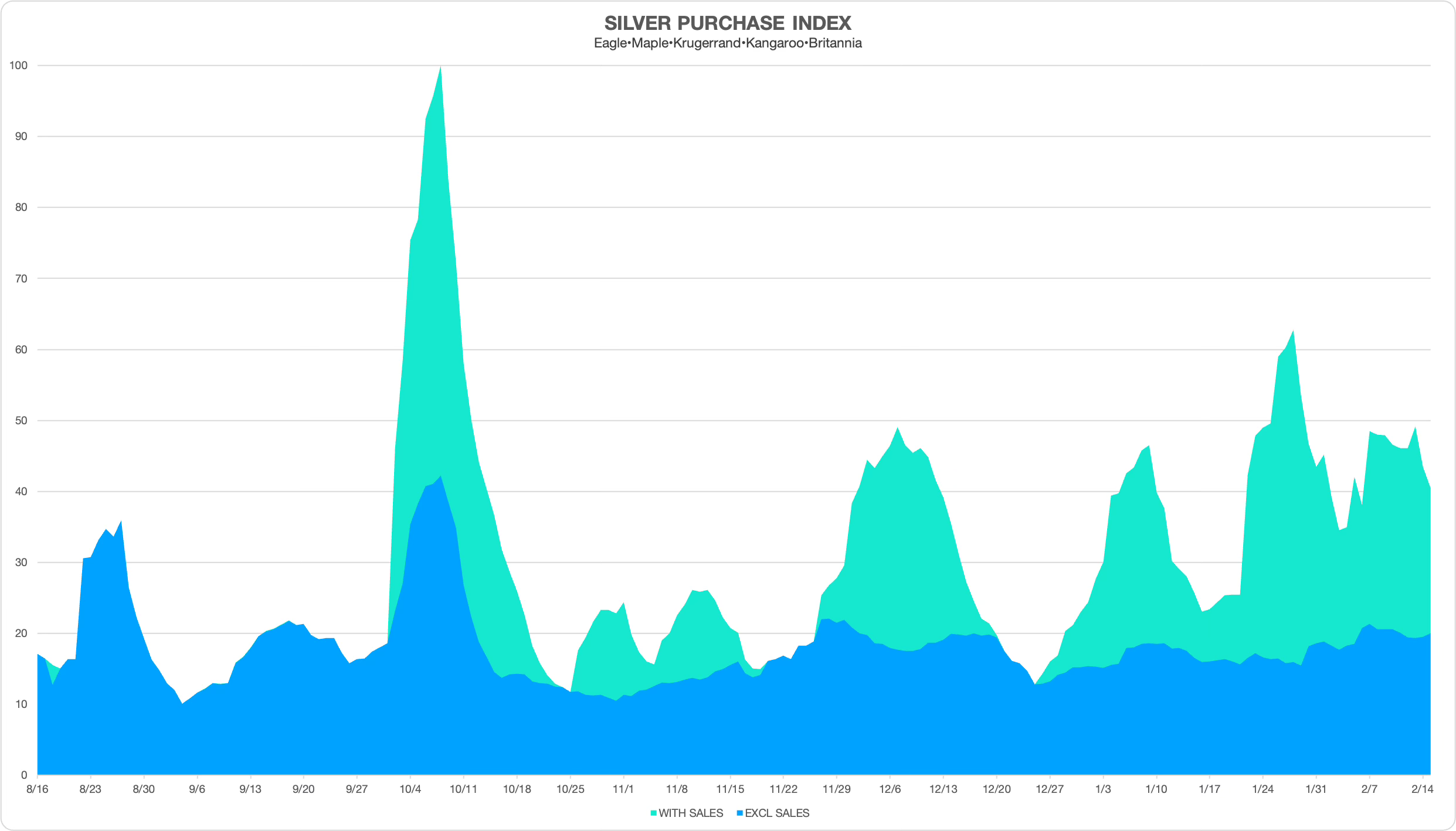
Task: Click the SILVER PURCHASE INDEX chart title
Action: (x=728, y=23)
